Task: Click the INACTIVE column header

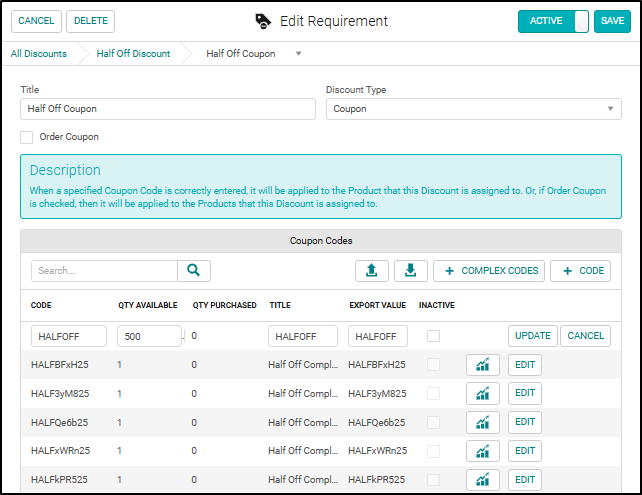Action: [x=436, y=305]
